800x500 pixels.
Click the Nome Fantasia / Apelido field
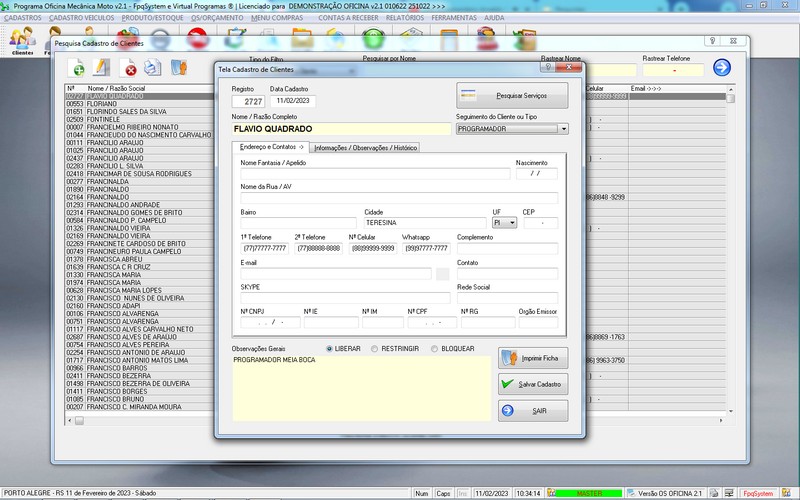point(375,174)
